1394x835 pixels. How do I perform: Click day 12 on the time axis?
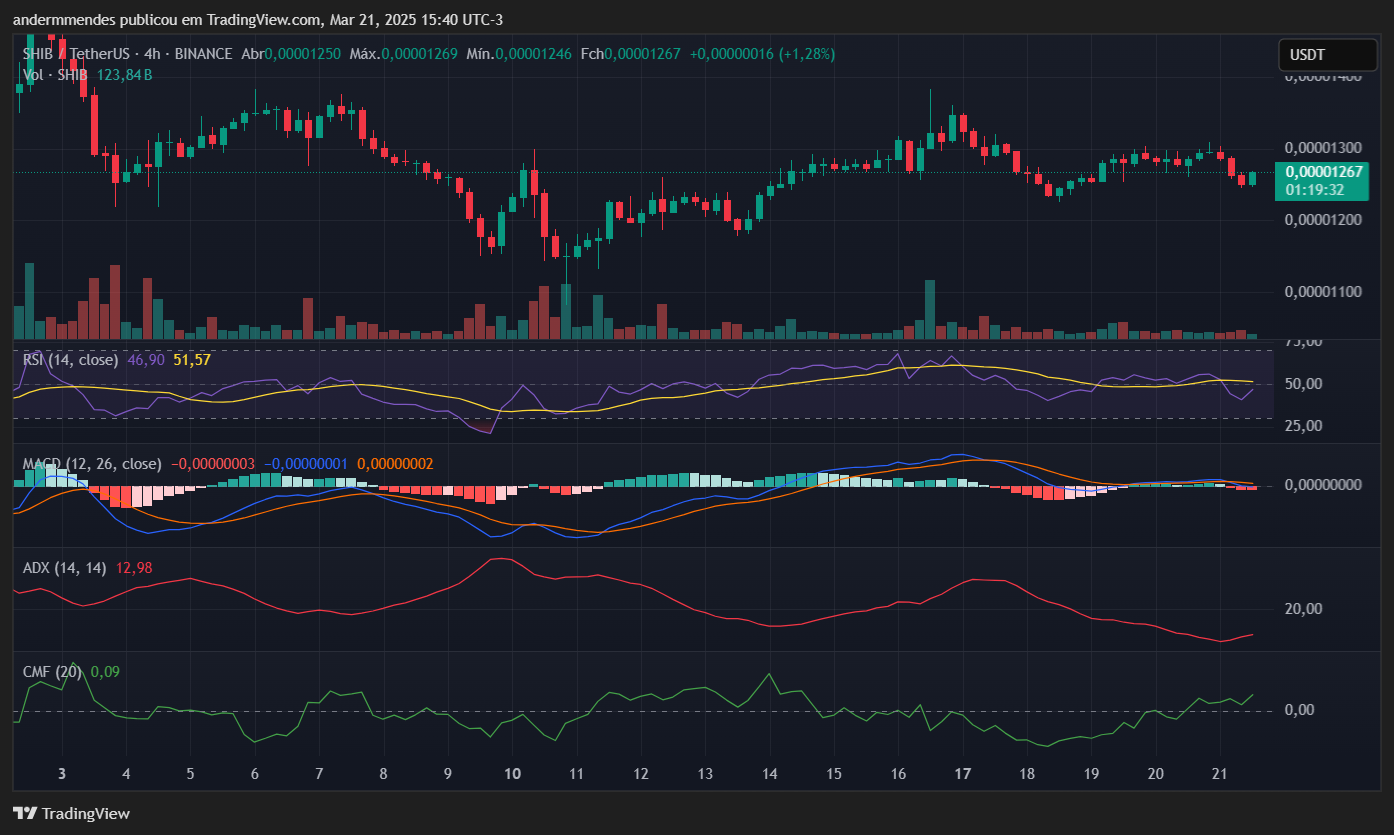tap(641, 774)
